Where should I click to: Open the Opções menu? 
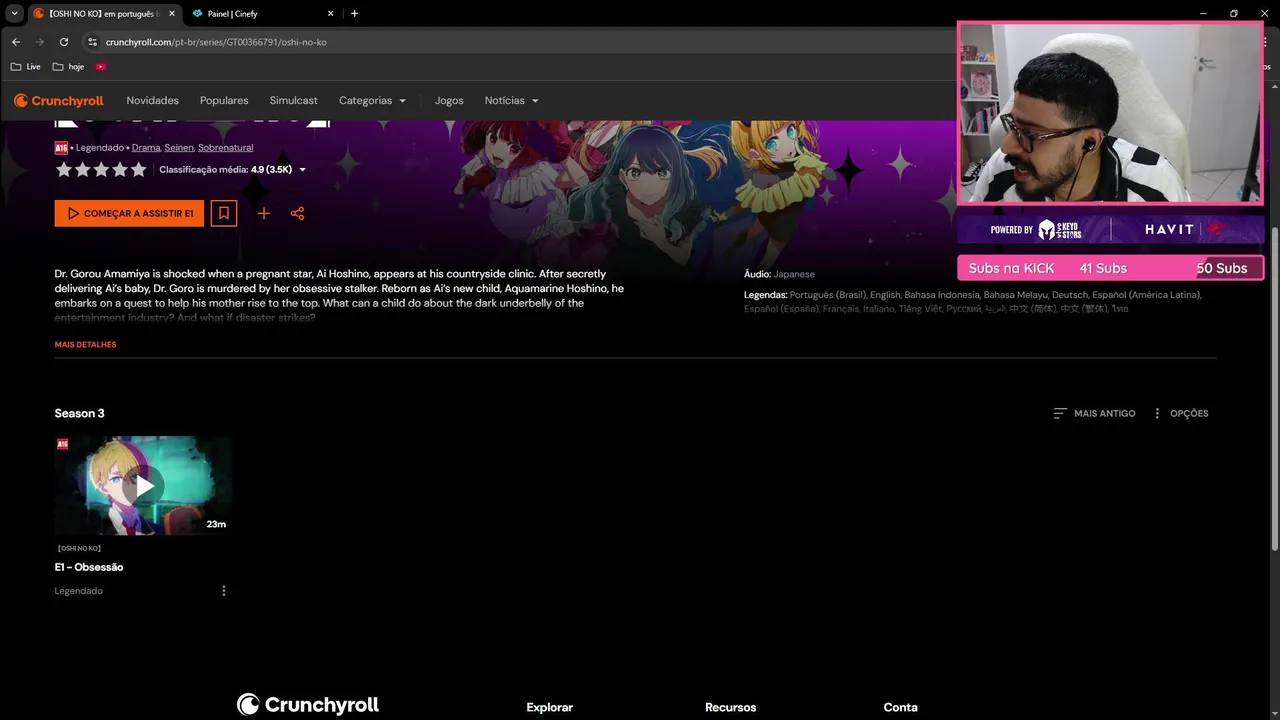(1180, 413)
